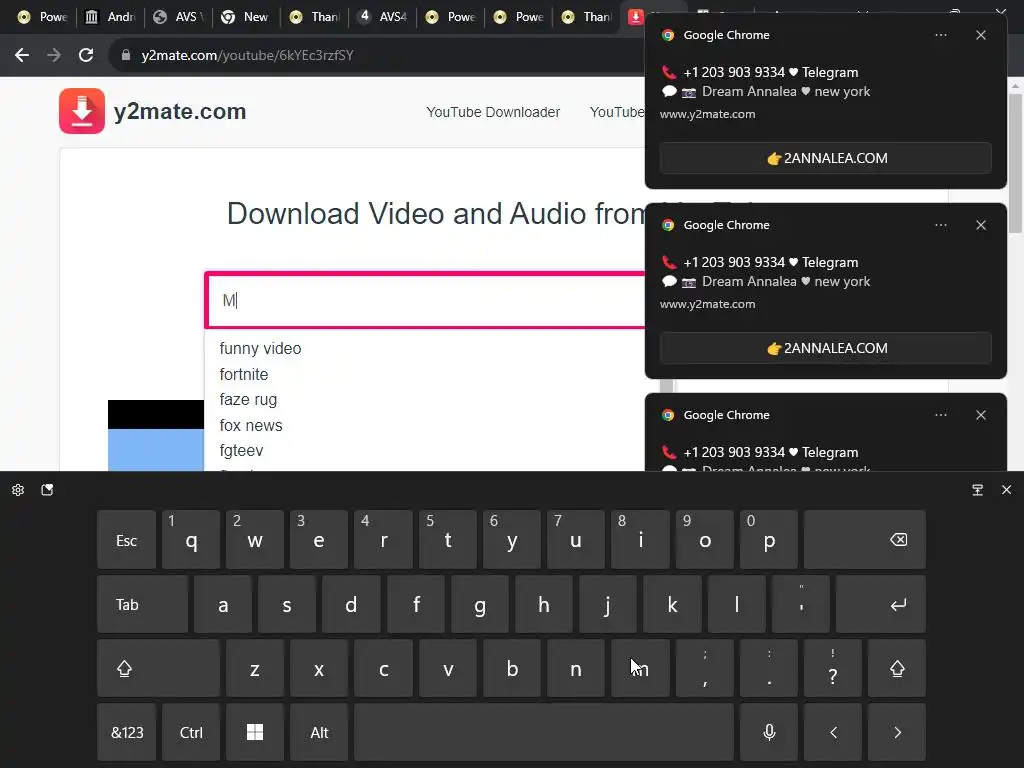The image size is (1024, 768).
Task: Click the video thumbnail preview
Action: tap(155, 435)
